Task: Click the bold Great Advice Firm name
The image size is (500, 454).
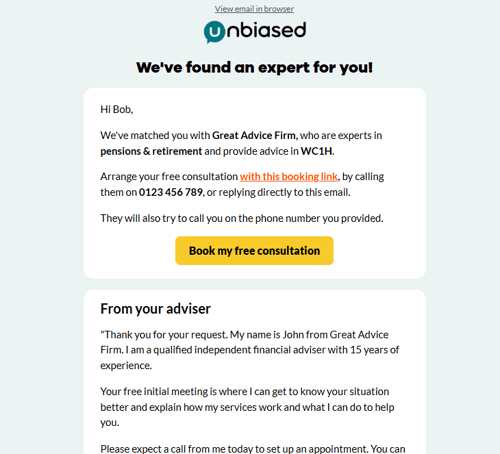Action: click(254, 135)
